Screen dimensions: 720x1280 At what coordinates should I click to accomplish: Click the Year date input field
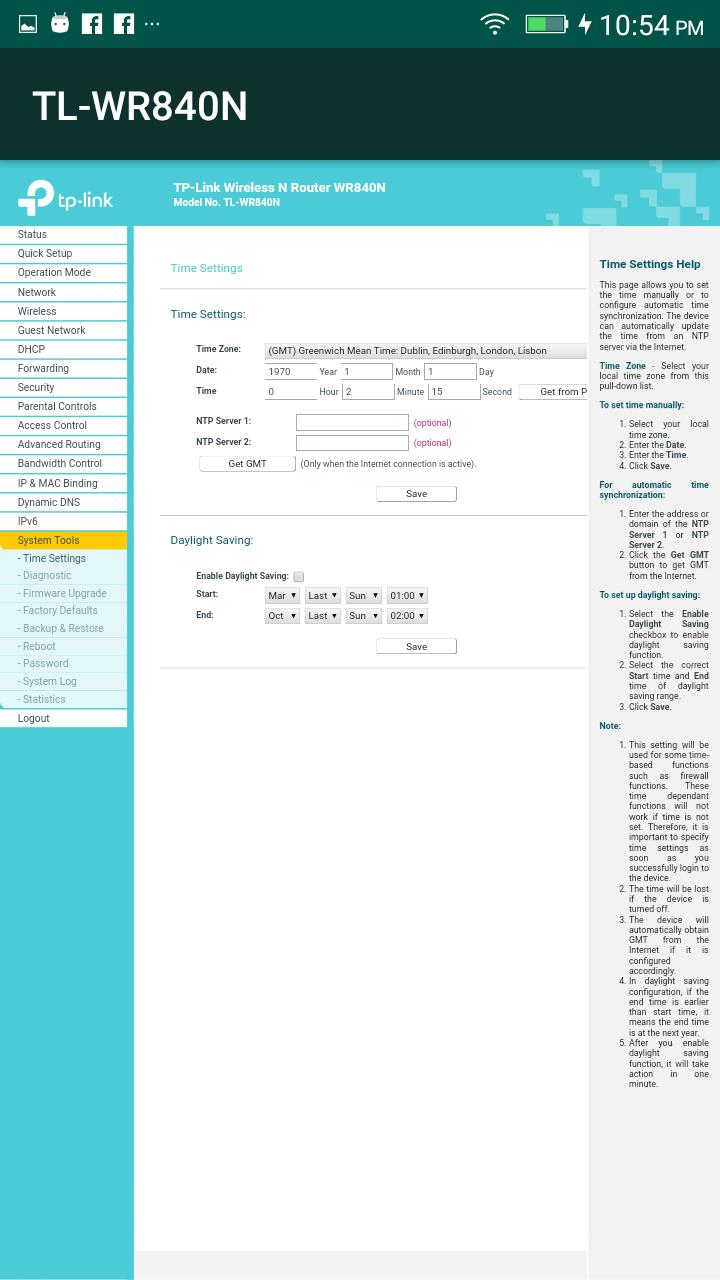(x=290, y=372)
